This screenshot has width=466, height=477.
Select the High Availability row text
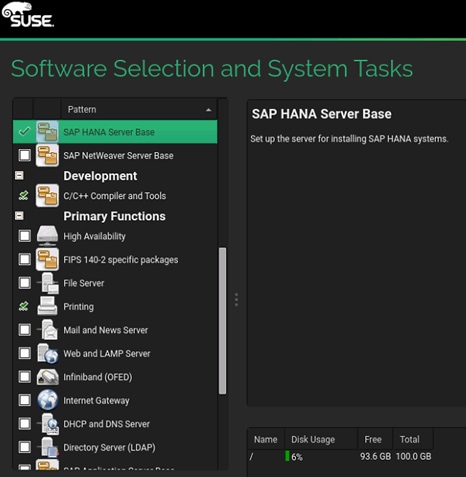[94, 236]
